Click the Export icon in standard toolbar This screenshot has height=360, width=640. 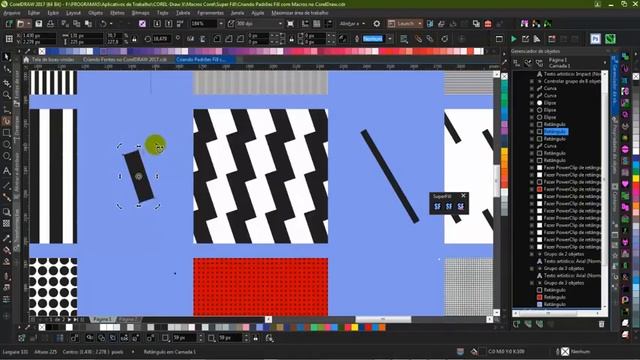pyautogui.click(x=169, y=24)
